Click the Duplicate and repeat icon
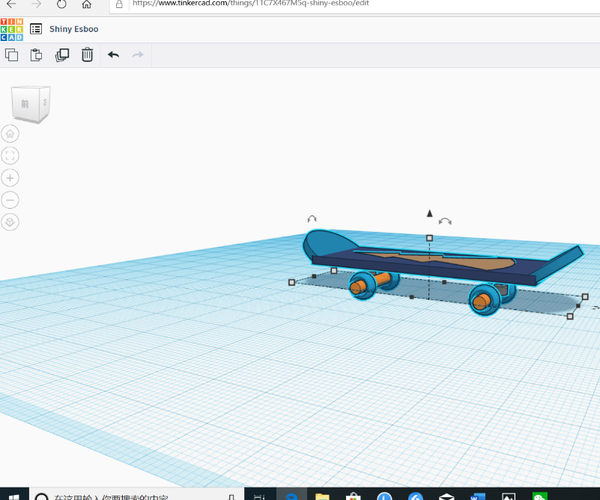 click(x=62, y=55)
